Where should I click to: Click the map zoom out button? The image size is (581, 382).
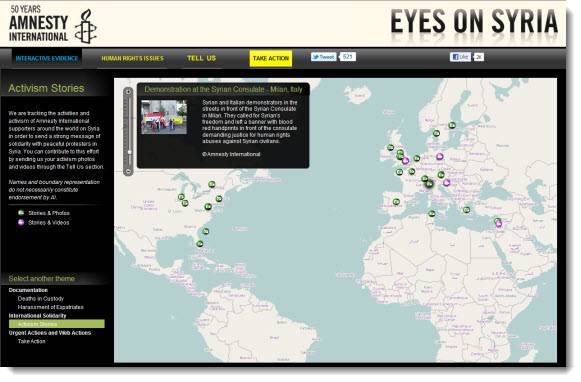[128, 172]
